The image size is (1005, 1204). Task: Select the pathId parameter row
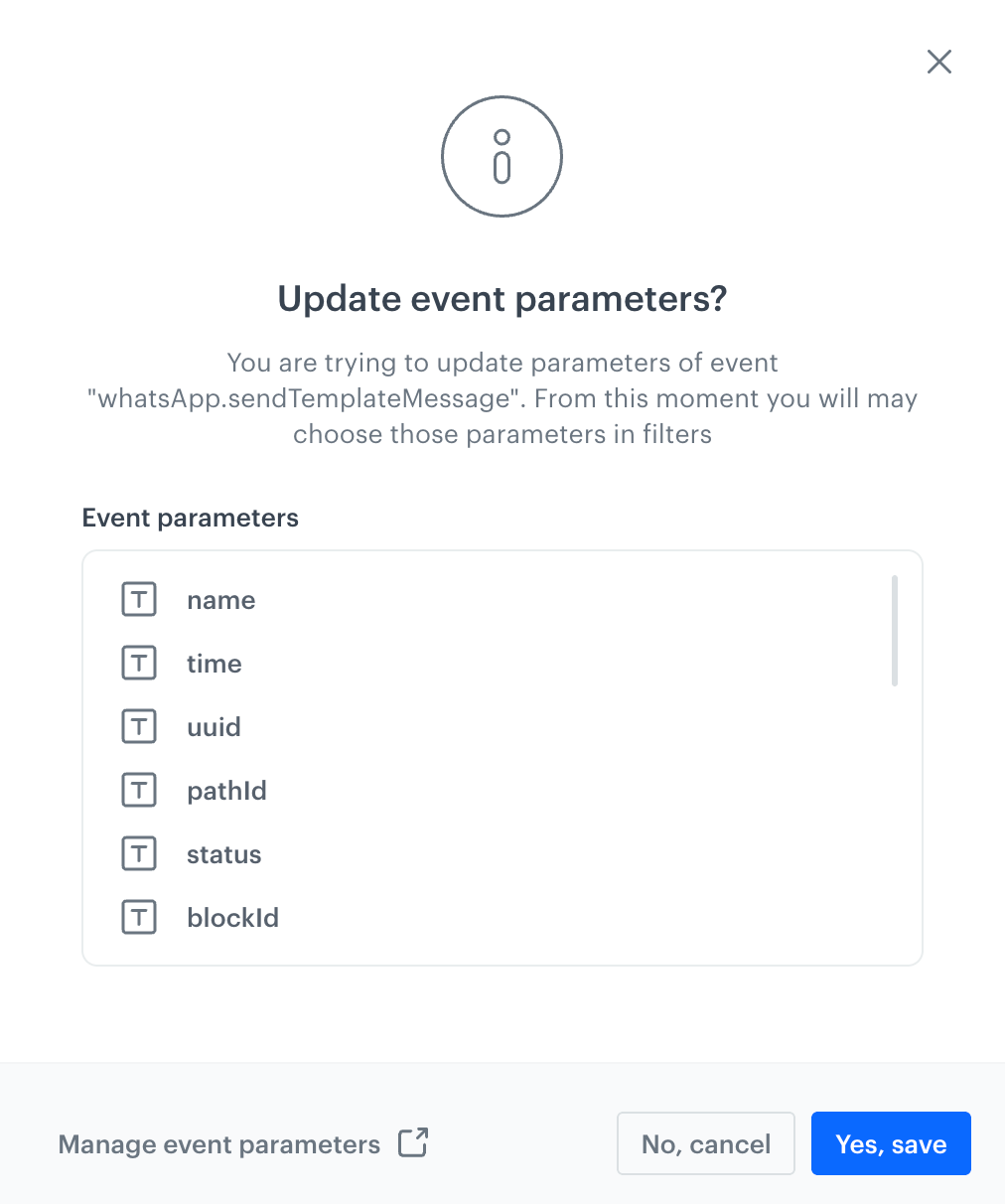[226, 790]
